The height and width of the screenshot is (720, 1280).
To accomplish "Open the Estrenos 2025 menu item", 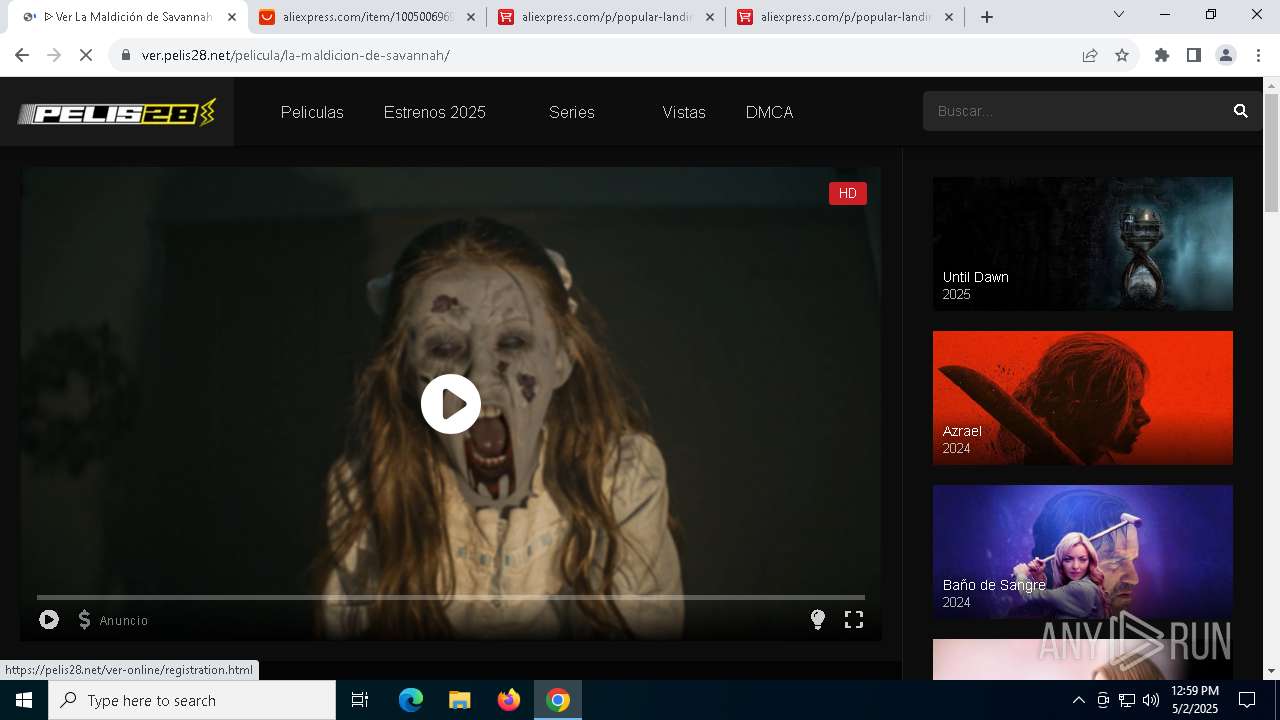I will 435,112.
